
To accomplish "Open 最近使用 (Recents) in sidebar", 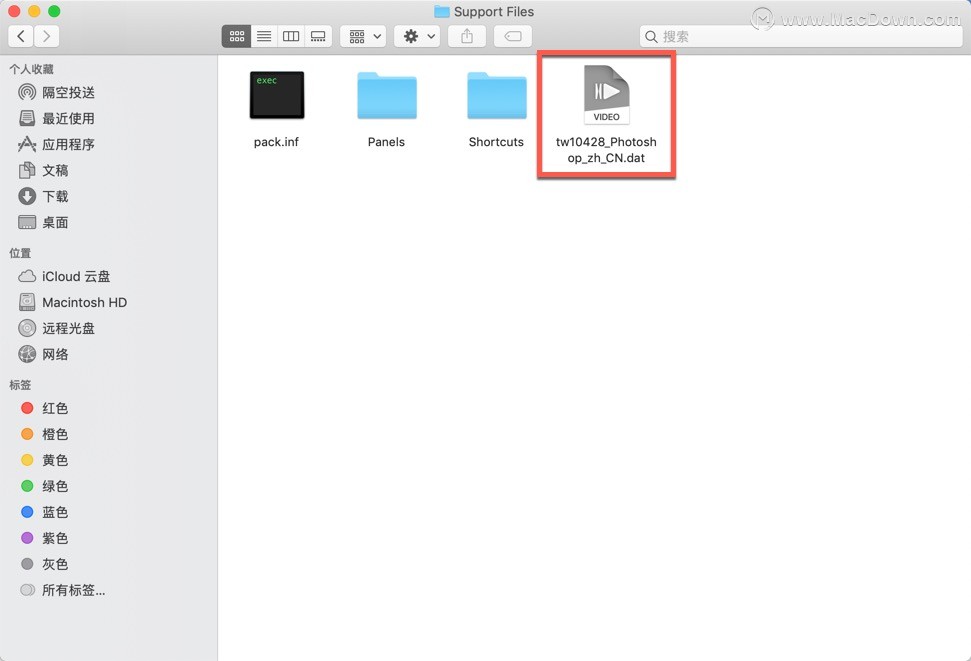I will pos(68,118).
